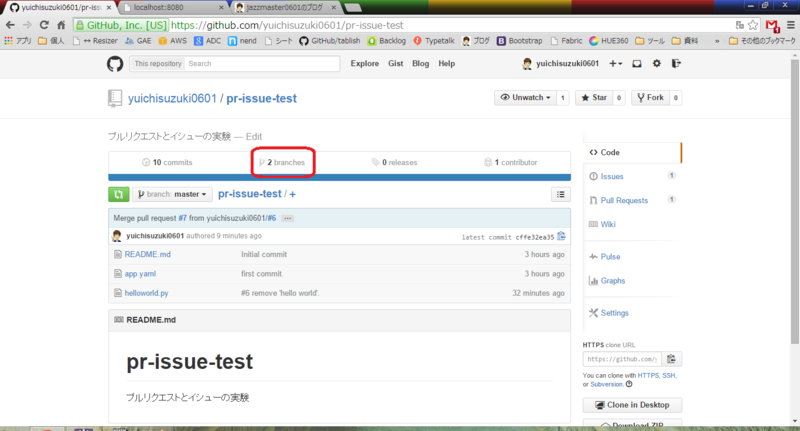Open Pull Requests in sidebar

click(x=624, y=200)
